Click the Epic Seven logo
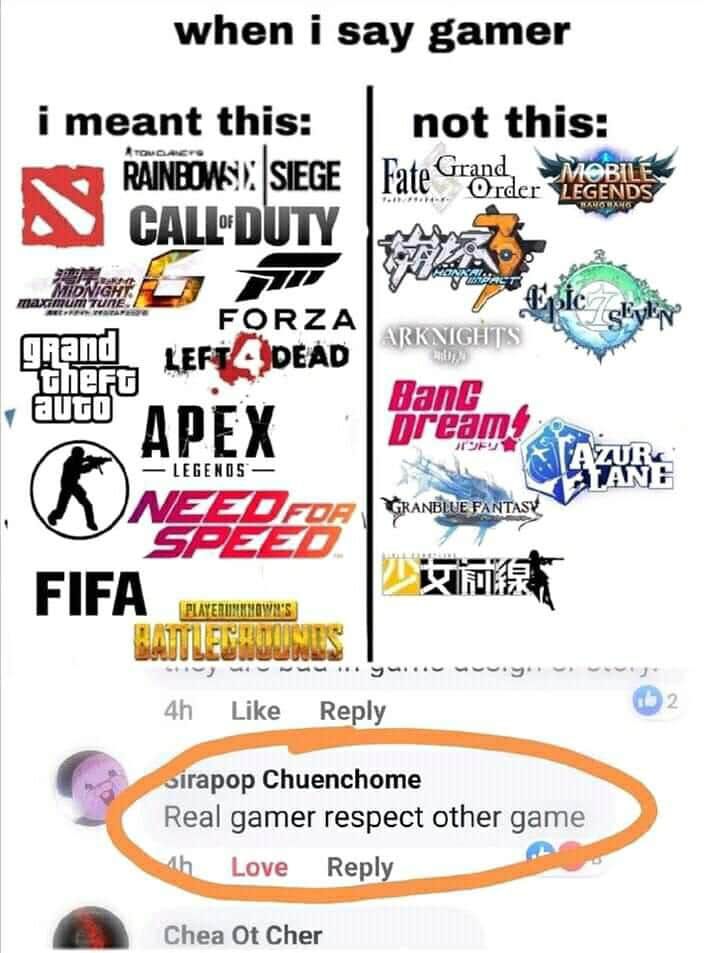This screenshot has height=953, width=719. (600, 306)
